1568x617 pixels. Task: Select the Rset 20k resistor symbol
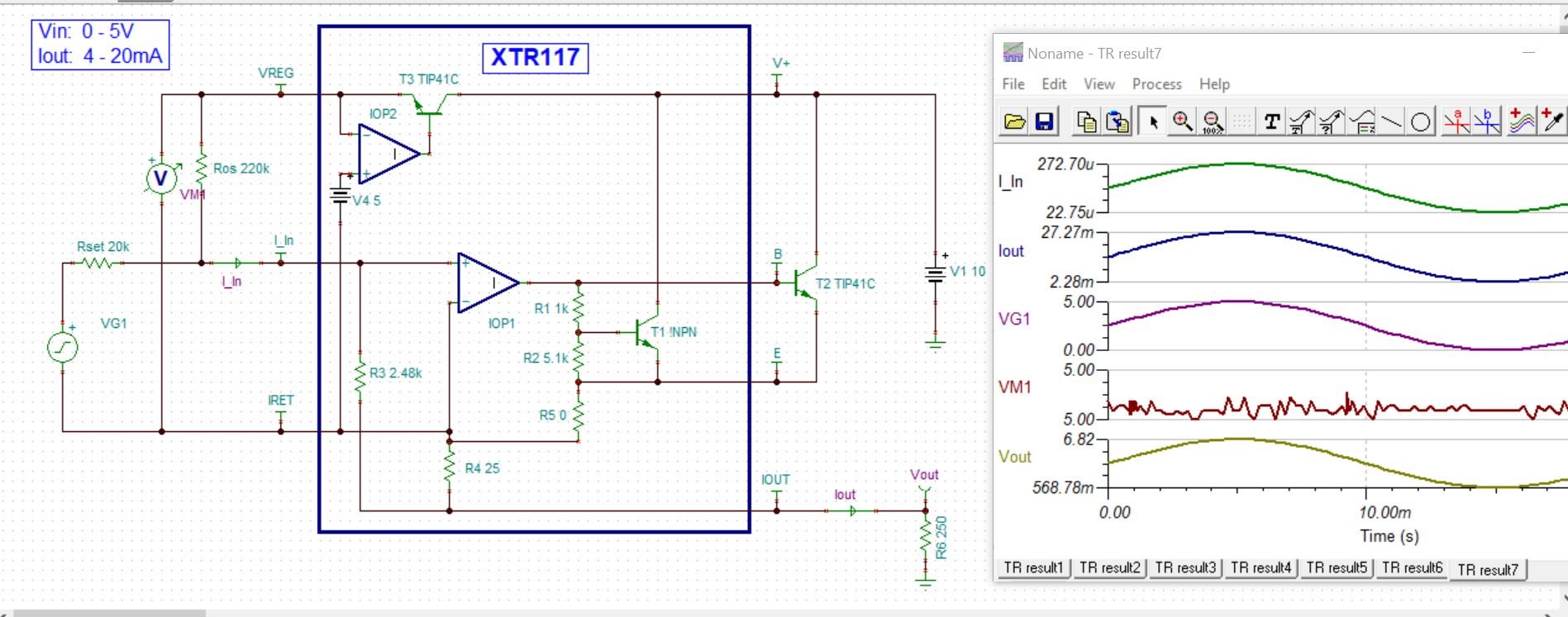coord(97,263)
